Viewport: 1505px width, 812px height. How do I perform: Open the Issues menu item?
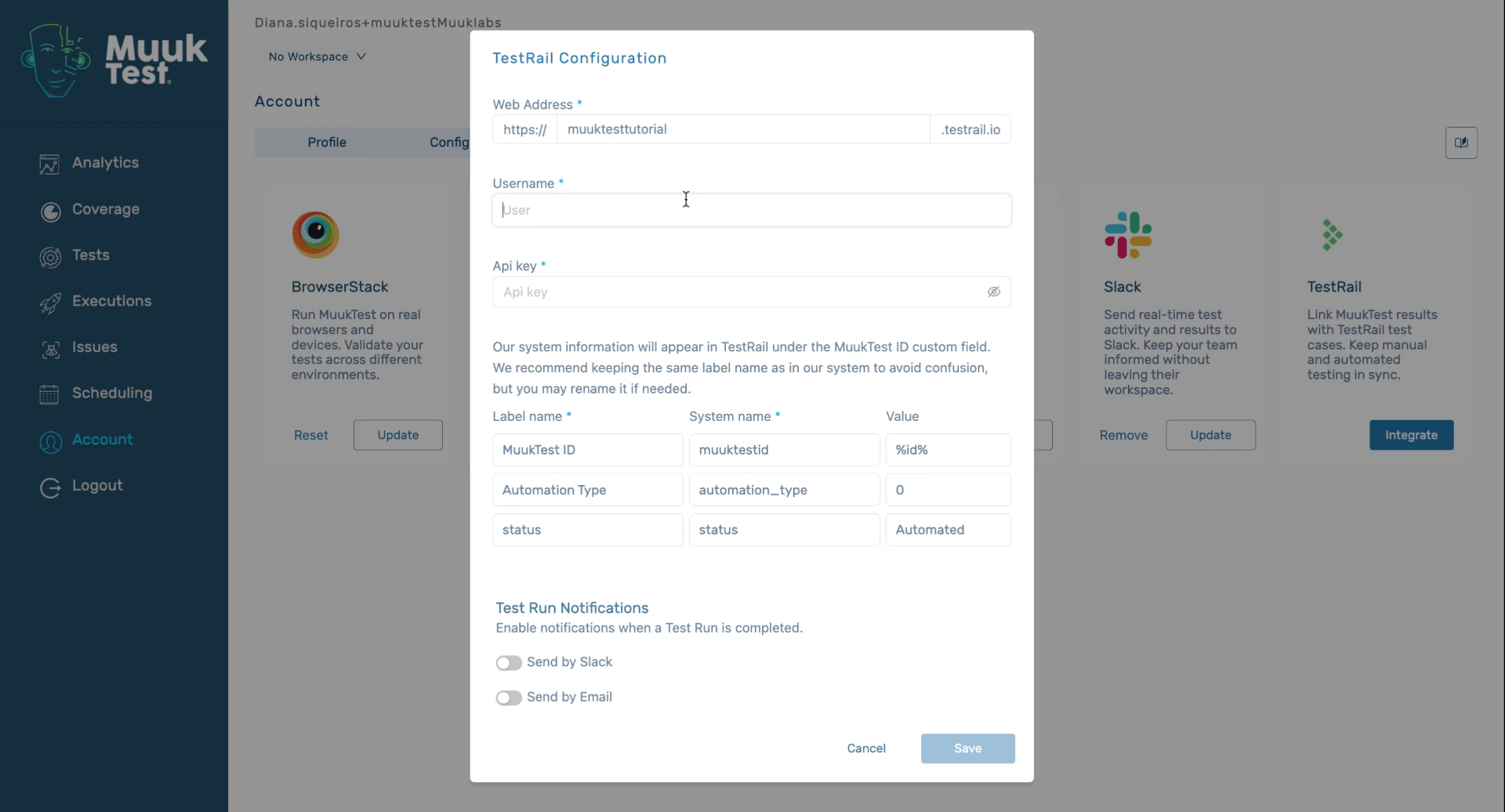coord(95,347)
